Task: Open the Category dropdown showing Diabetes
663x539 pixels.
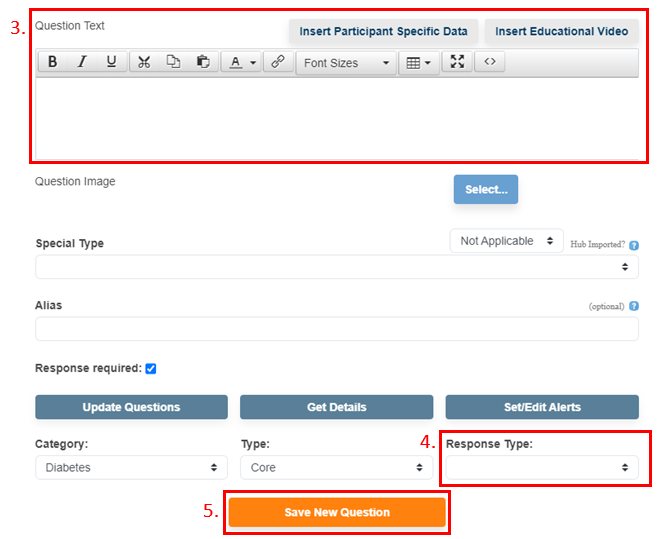Action: (x=131, y=467)
